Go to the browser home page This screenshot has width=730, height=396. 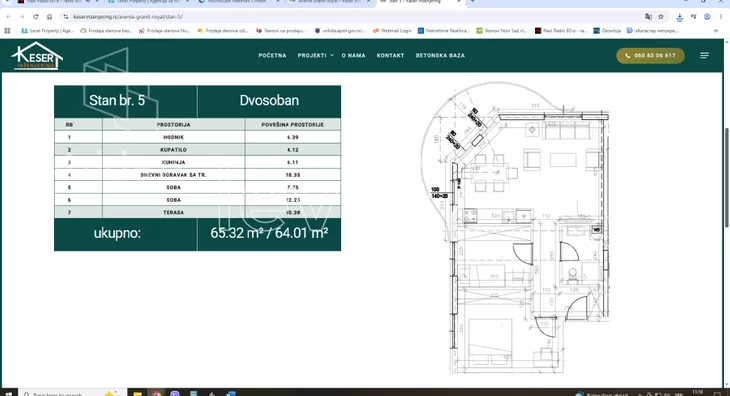(49, 17)
